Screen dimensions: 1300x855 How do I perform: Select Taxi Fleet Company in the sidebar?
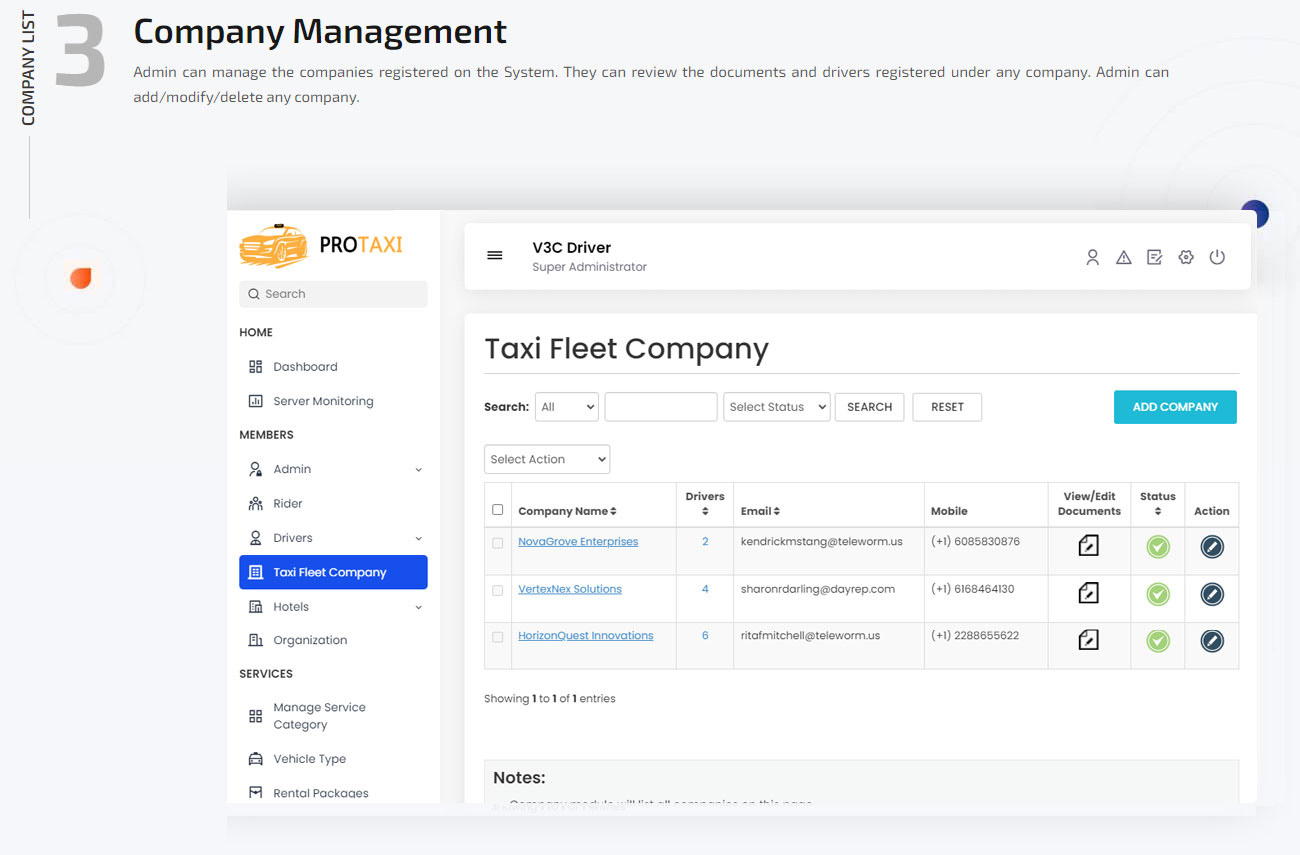tap(330, 572)
